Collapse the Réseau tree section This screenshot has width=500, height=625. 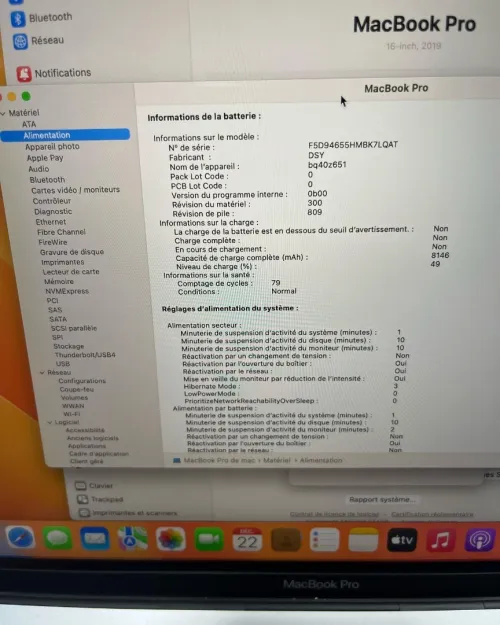[x=42, y=372]
